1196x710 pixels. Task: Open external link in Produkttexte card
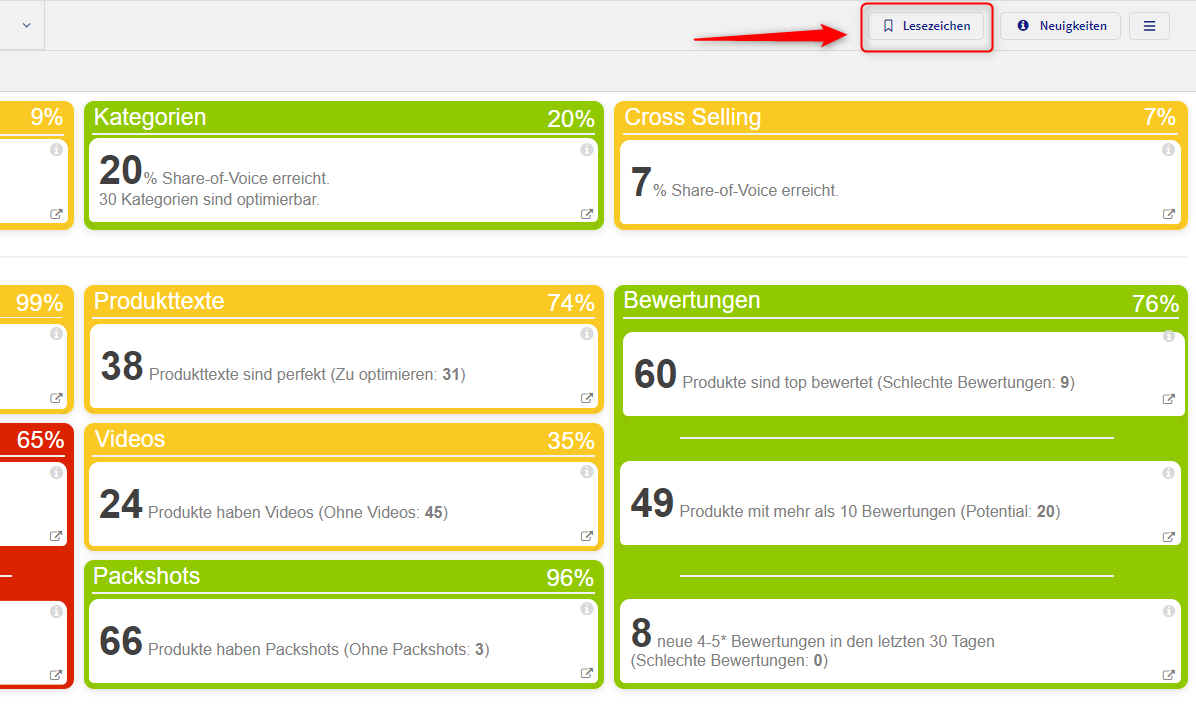point(587,398)
